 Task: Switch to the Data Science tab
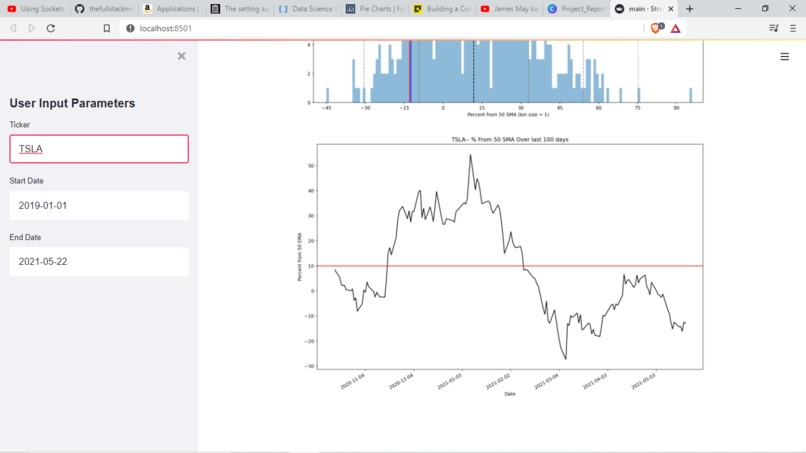[x=308, y=9]
